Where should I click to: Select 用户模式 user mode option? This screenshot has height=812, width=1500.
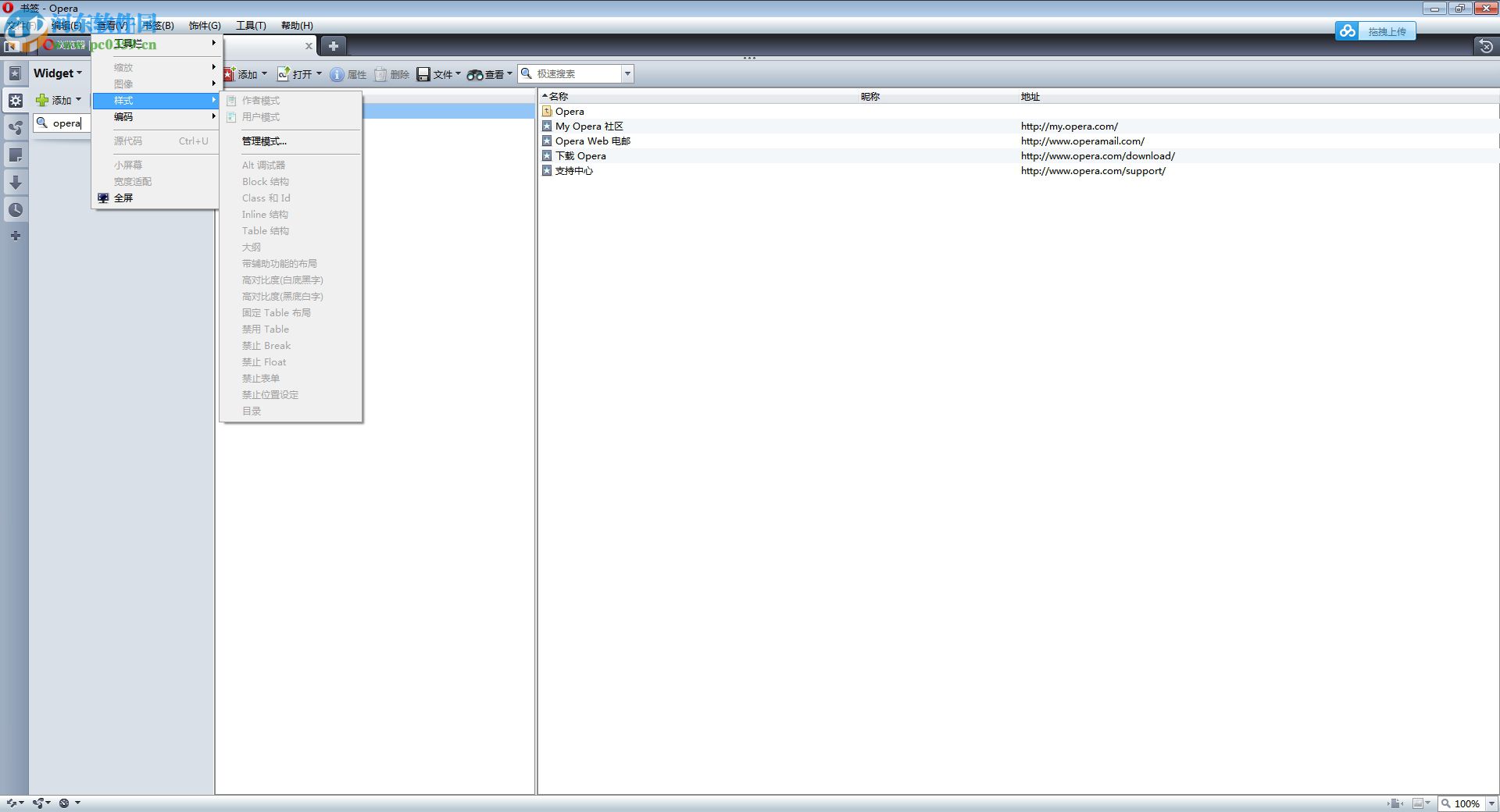point(291,117)
